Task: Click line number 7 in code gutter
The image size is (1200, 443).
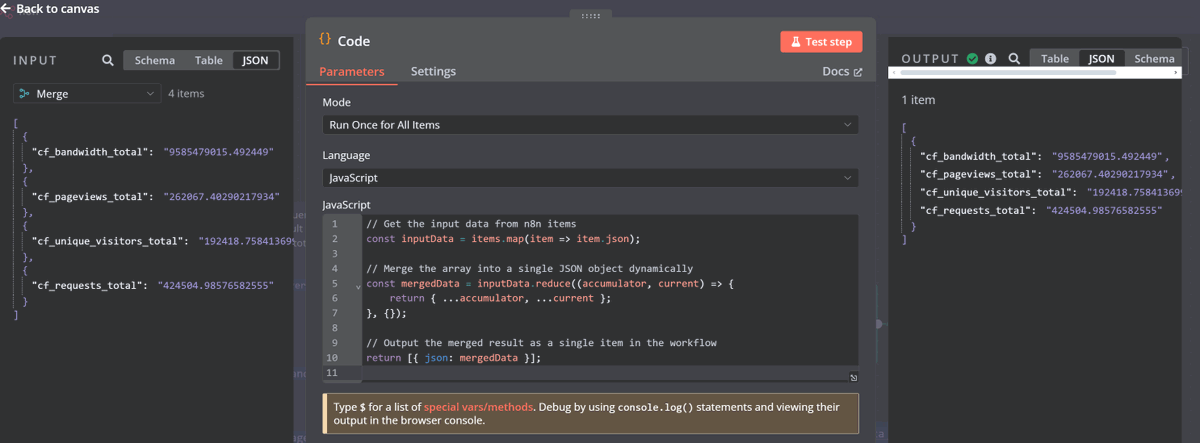Action: [x=333, y=313]
